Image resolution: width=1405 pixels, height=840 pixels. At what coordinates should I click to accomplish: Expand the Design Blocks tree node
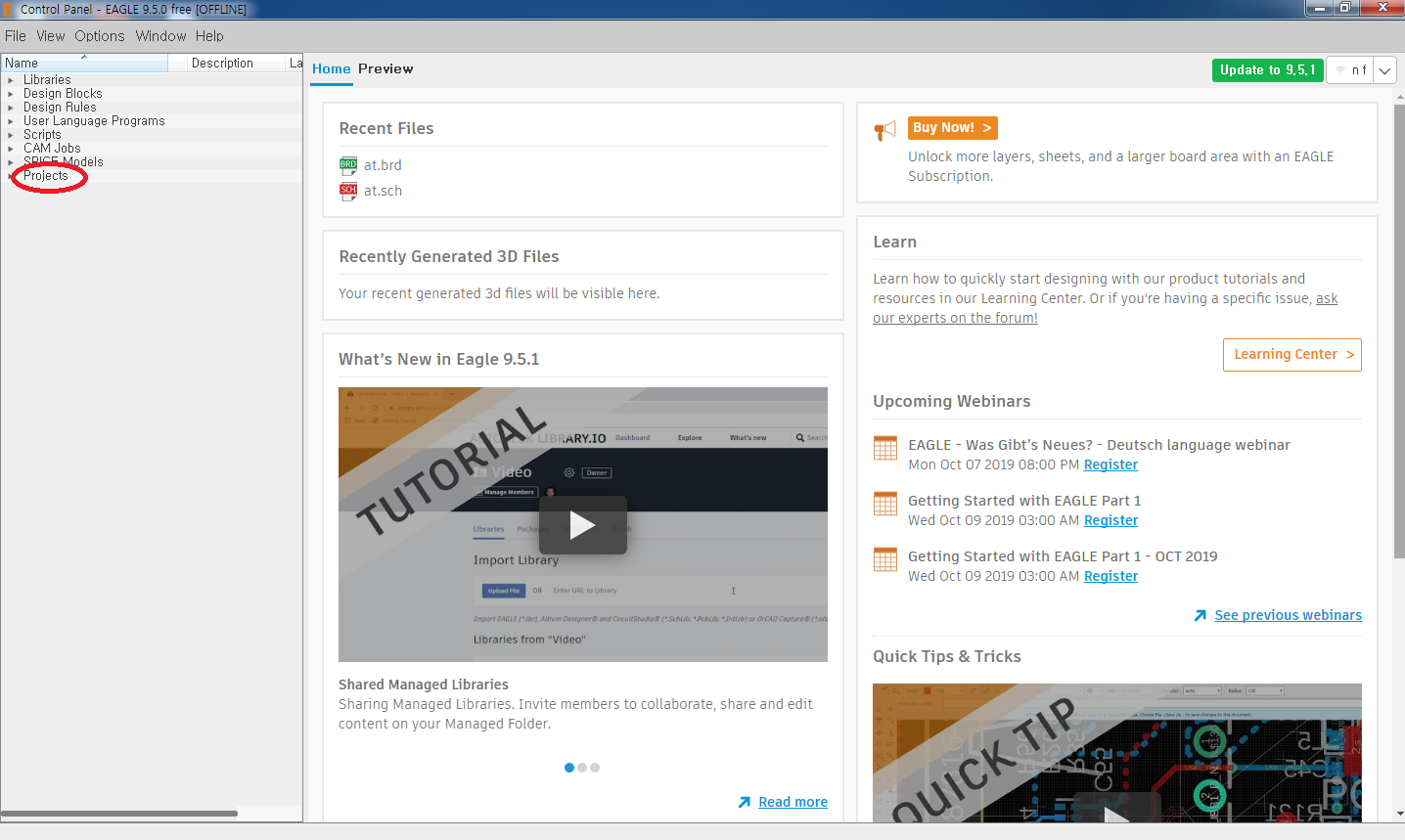click(11, 94)
